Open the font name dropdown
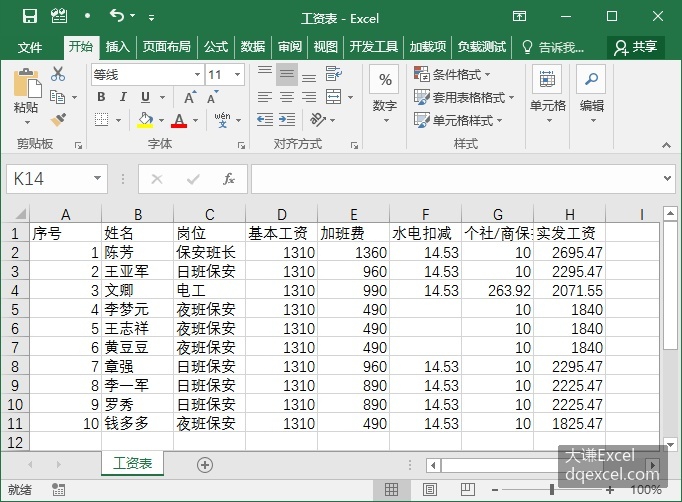Image resolution: width=682 pixels, height=502 pixels. [x=197, y=74]
